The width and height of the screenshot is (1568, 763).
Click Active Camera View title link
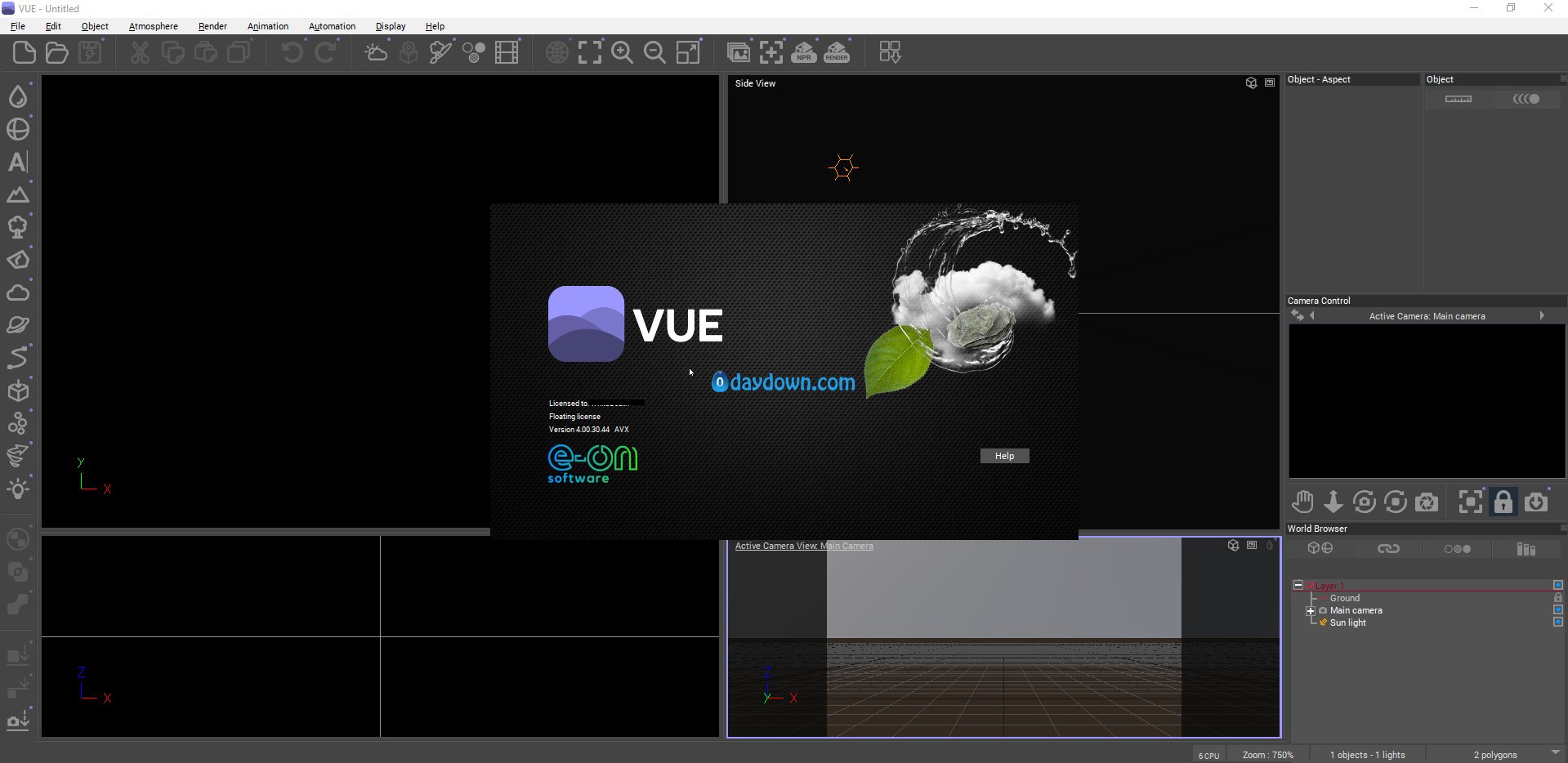coord(804,546)
